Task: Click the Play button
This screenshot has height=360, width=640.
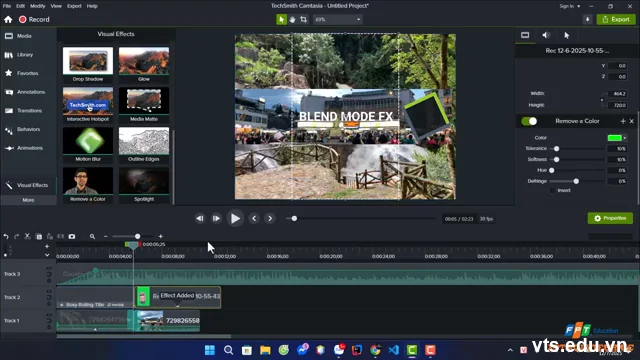Action: point(235,218)
